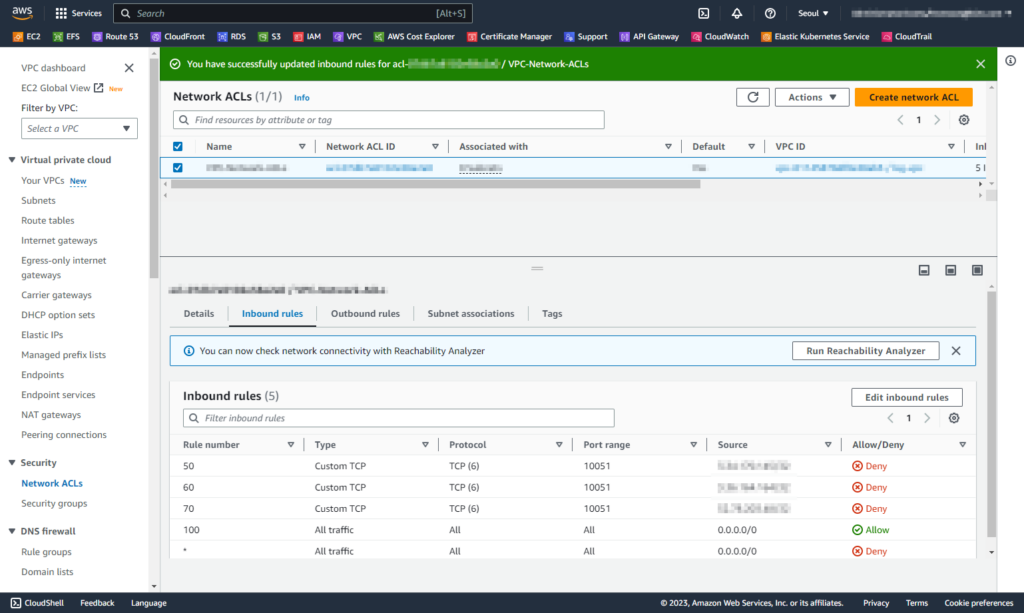Open the Select a VPC filter dropdown
Viewport: 1024px width, 613px height.
pos(79,129)
